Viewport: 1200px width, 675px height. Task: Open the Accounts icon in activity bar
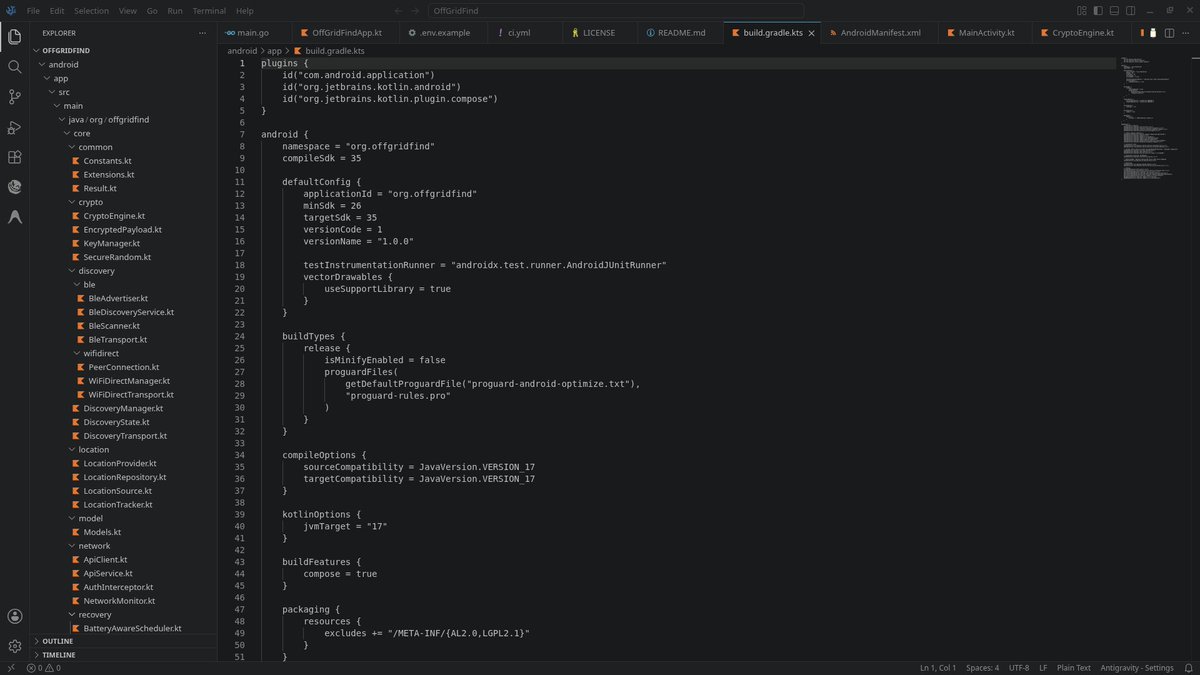click(15, 617)
